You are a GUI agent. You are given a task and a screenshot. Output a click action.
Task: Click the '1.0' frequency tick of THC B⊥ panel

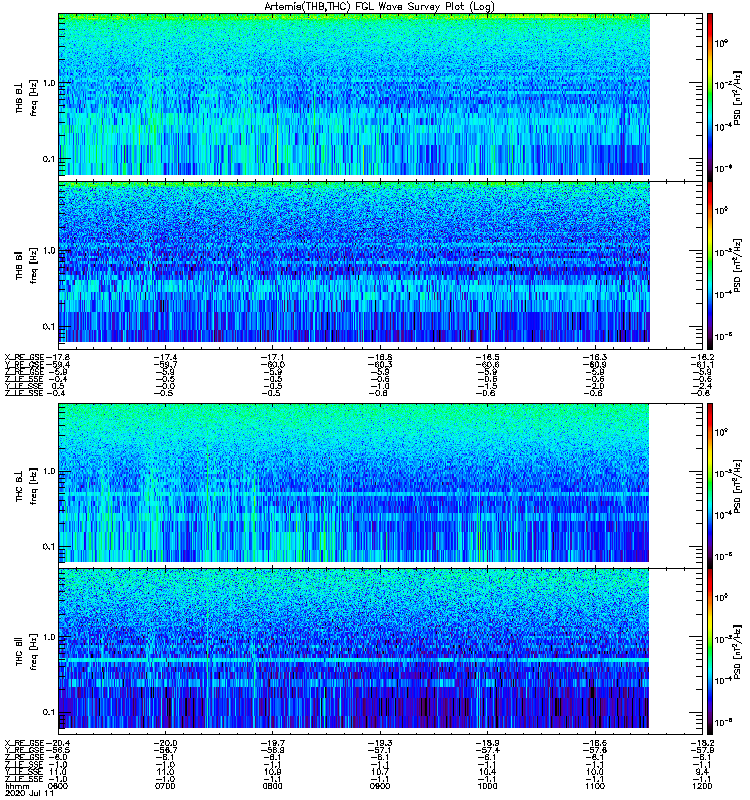pyautogui.click(x=48, y=471)
